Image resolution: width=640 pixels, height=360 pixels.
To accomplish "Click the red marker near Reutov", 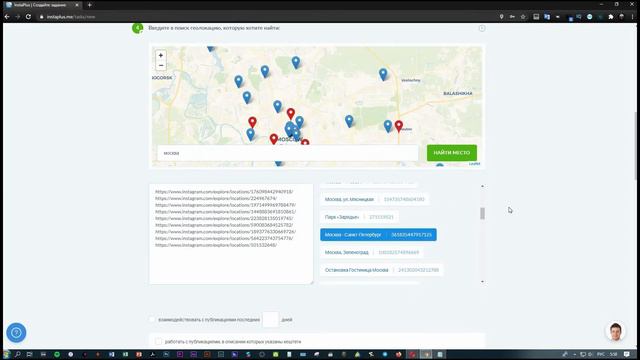I will pyautogui.click(x=399, y=126).
